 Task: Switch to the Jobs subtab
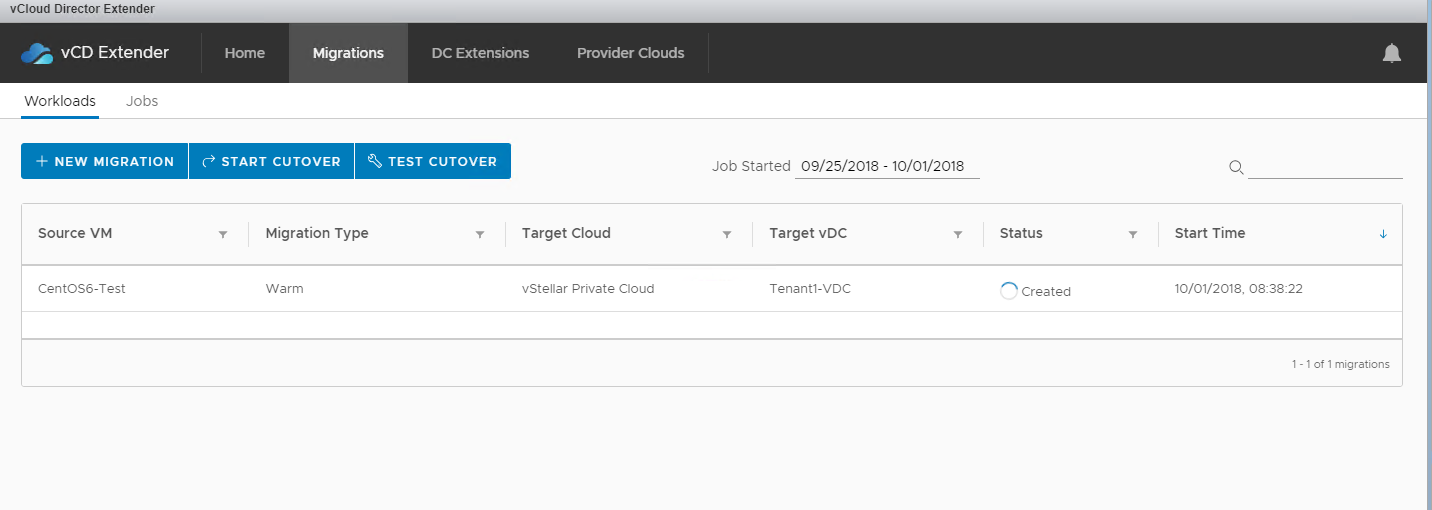(x=142, y=101)
